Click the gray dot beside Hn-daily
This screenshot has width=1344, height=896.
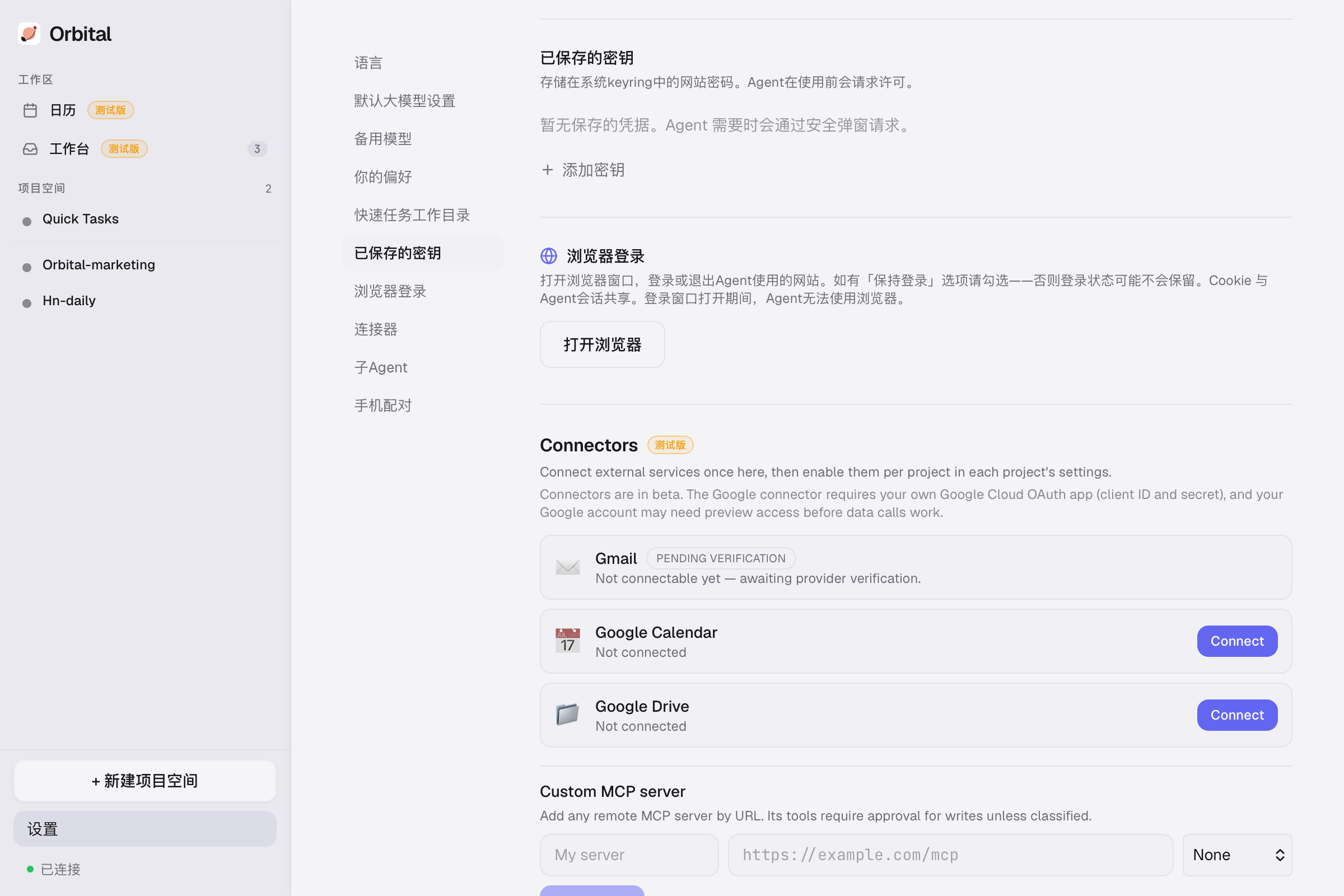tap(27, 304)
